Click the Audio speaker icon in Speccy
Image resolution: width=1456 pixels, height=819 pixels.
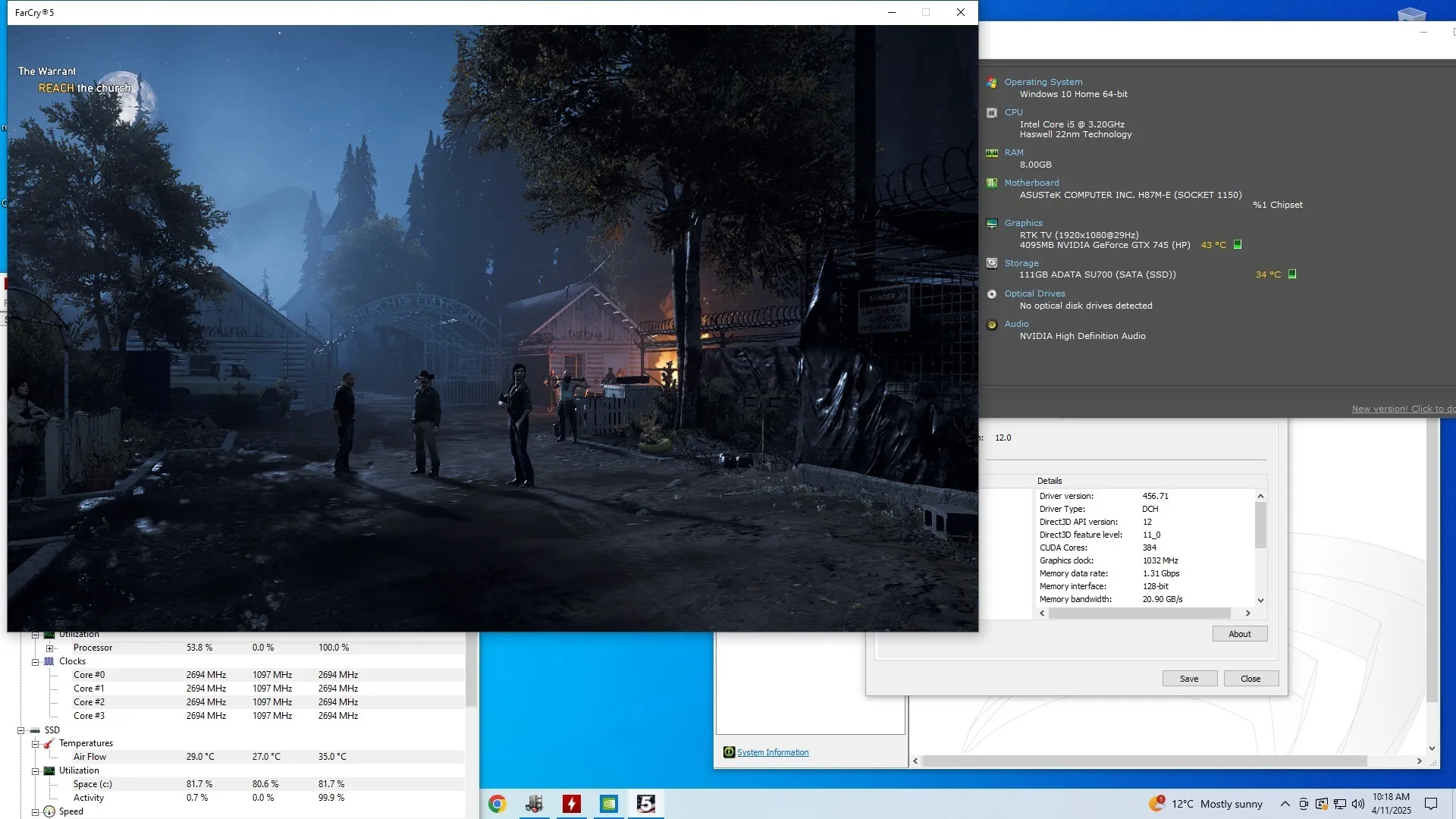tap(992, 325)
